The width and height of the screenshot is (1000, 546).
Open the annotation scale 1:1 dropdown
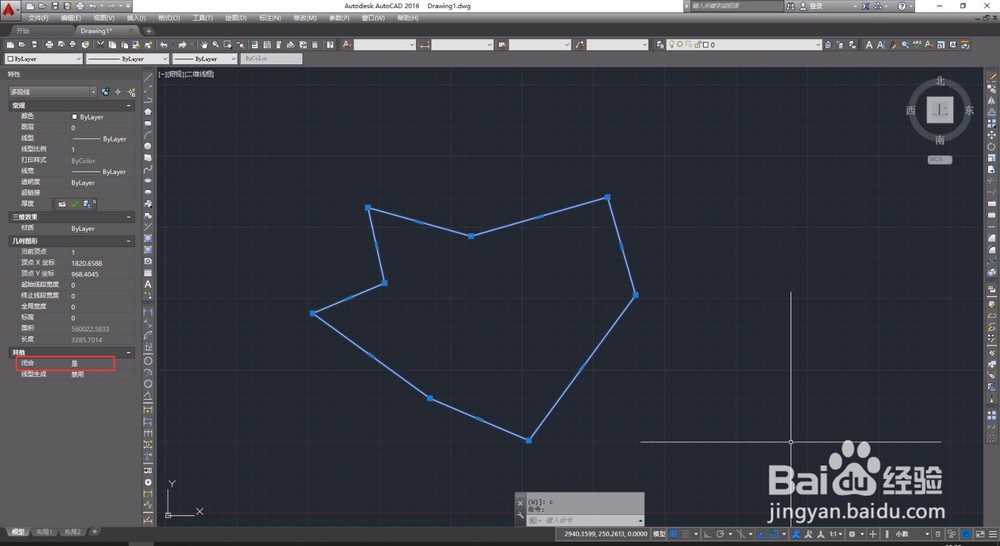[x=836, y=534]
